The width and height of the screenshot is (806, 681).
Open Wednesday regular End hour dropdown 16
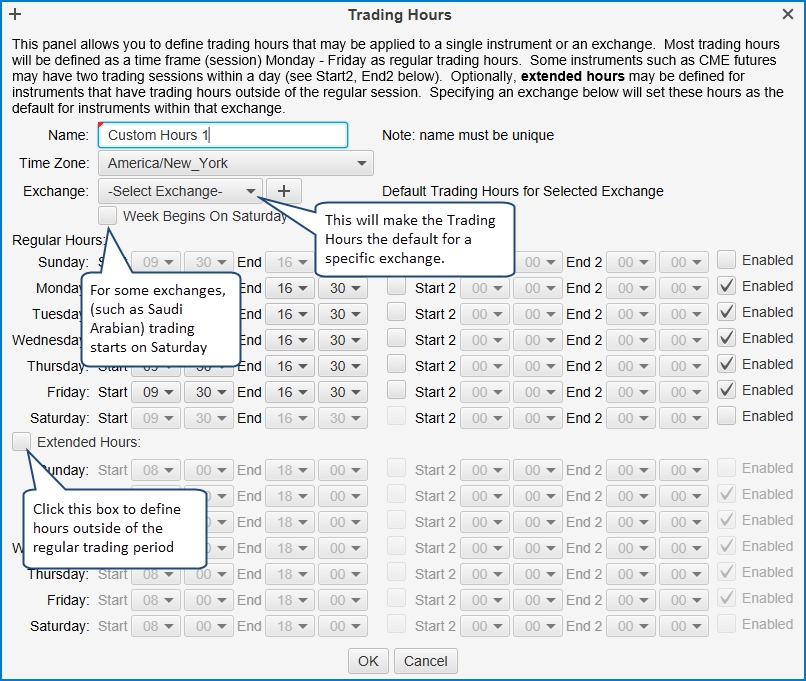(290, 340)
